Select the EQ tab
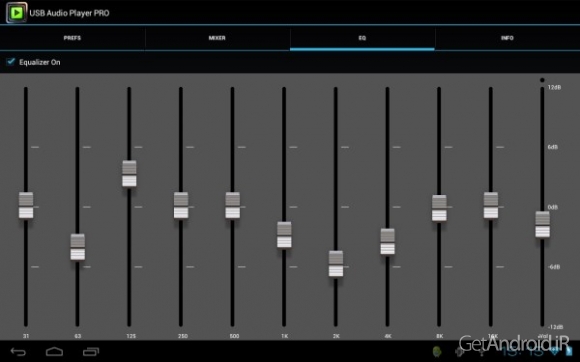Viewport: 580px width, 362px height. pyautogui.click(x=362, y=38)
